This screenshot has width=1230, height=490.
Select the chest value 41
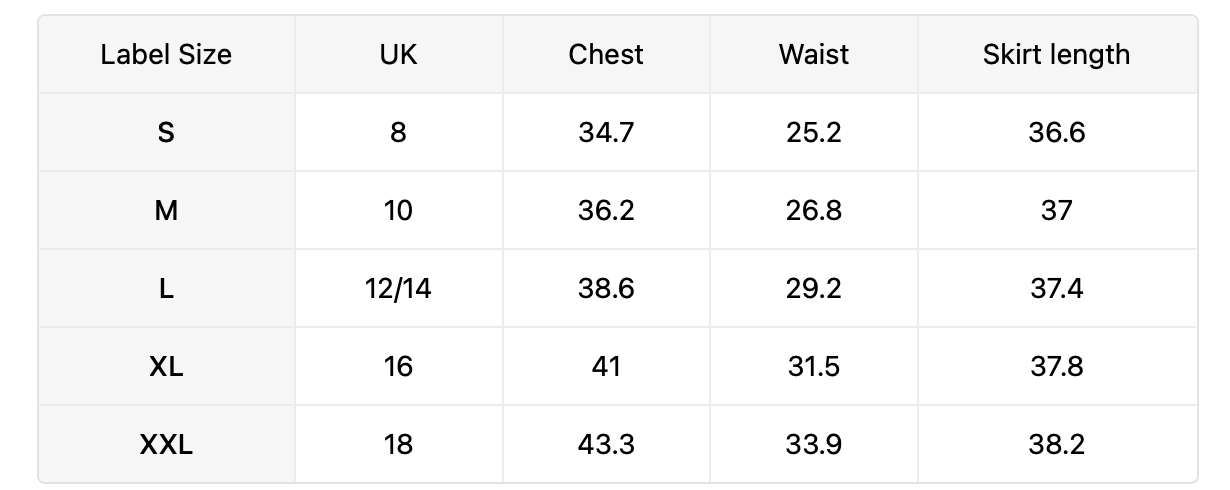[x=606, y=366]
